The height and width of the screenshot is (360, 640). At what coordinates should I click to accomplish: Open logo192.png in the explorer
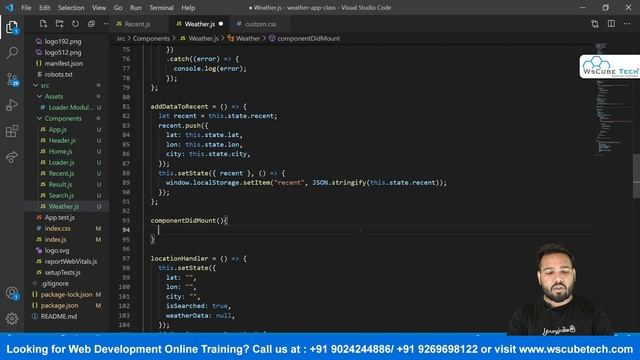[63, 41]
